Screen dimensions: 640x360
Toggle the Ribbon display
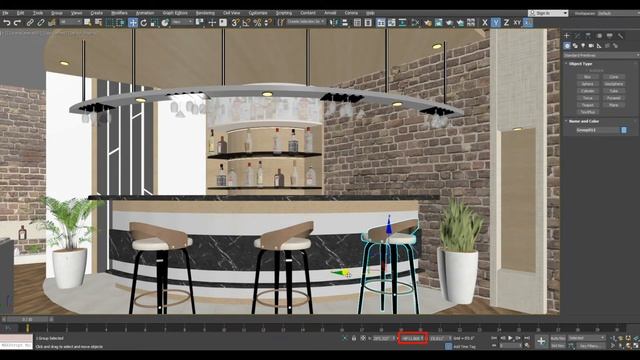point(380,23)
